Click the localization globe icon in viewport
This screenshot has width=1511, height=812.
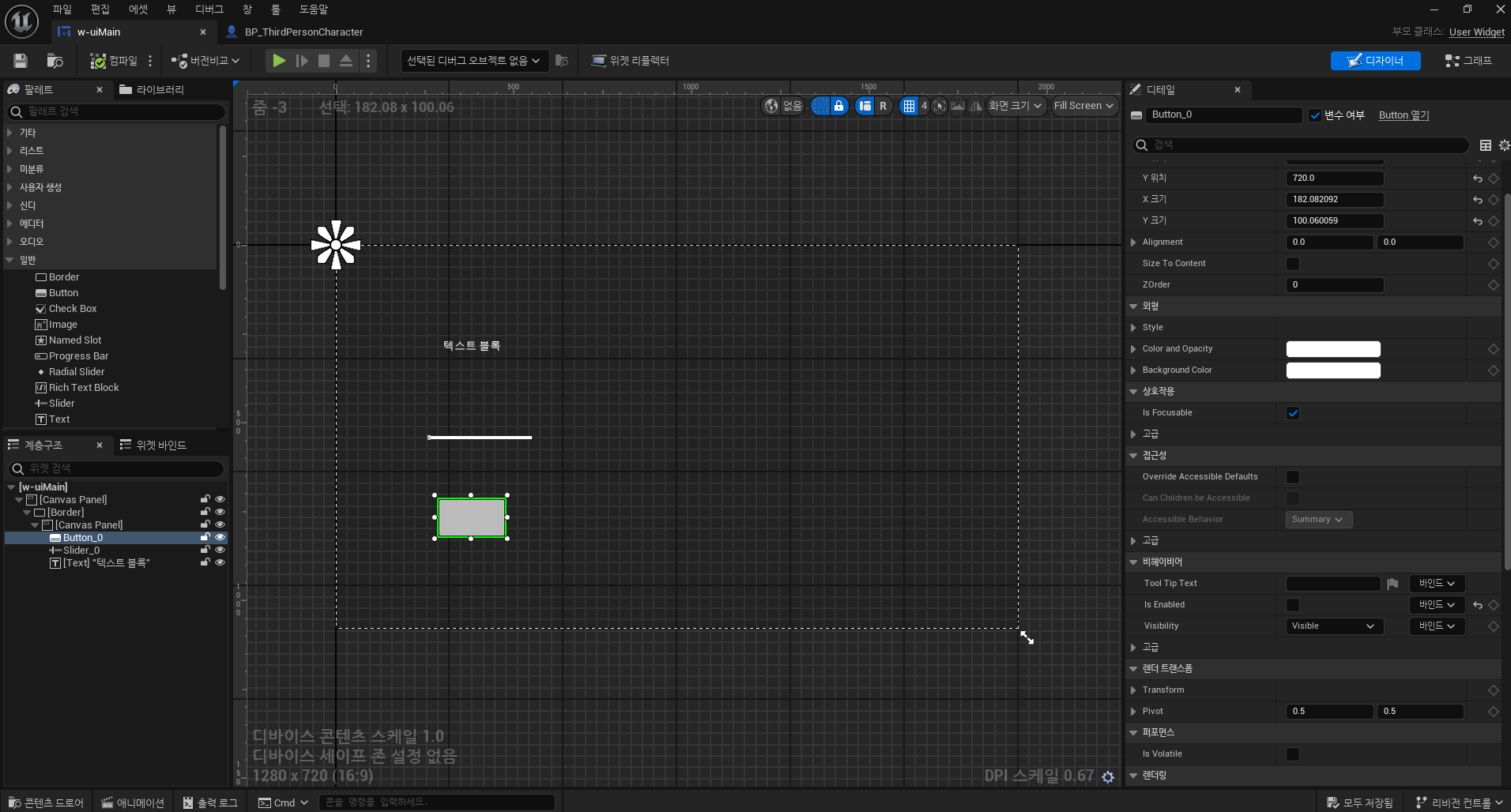[x=771, y=106]
